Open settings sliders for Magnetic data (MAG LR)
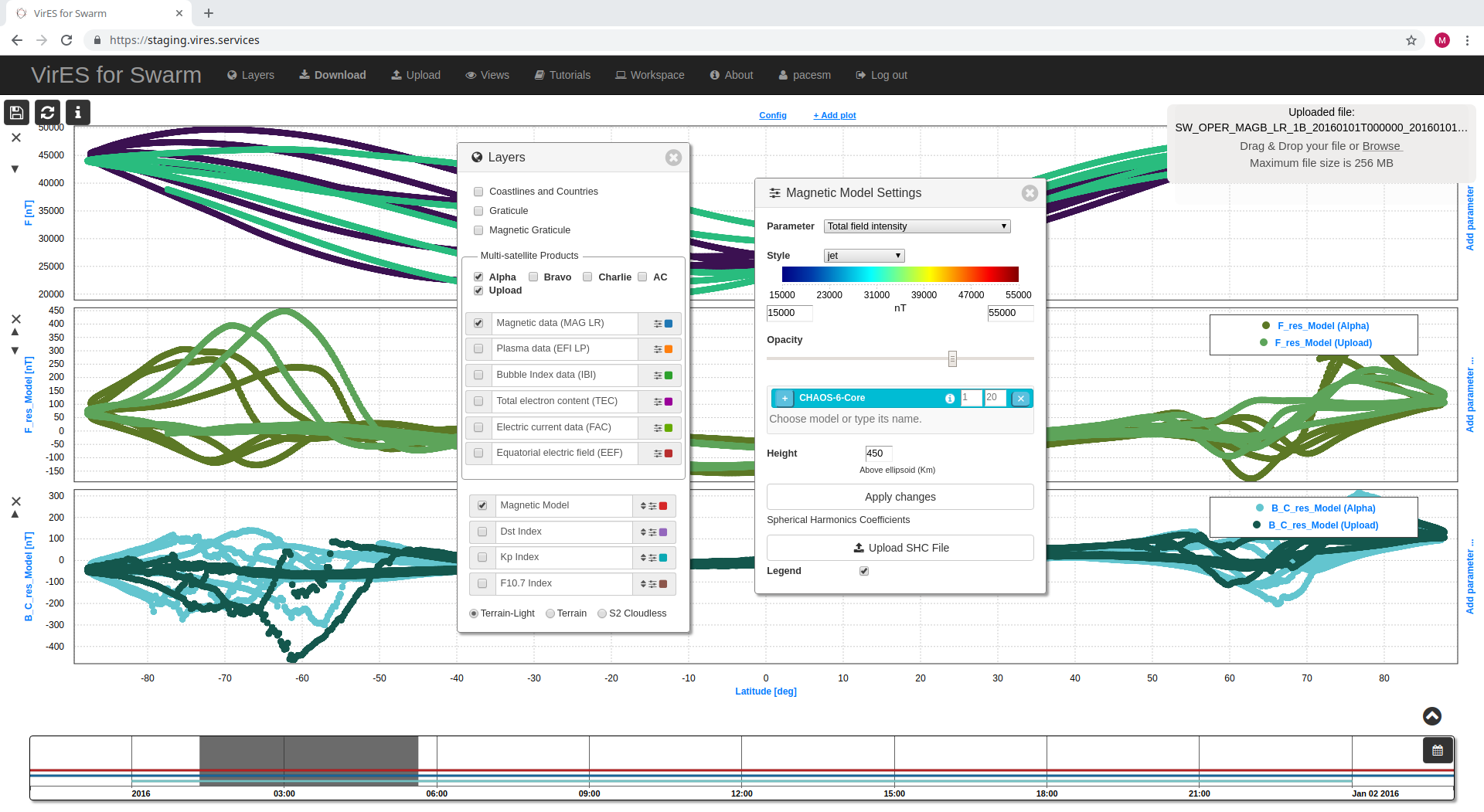The image size is (1484, 812). tap(655, 323)
